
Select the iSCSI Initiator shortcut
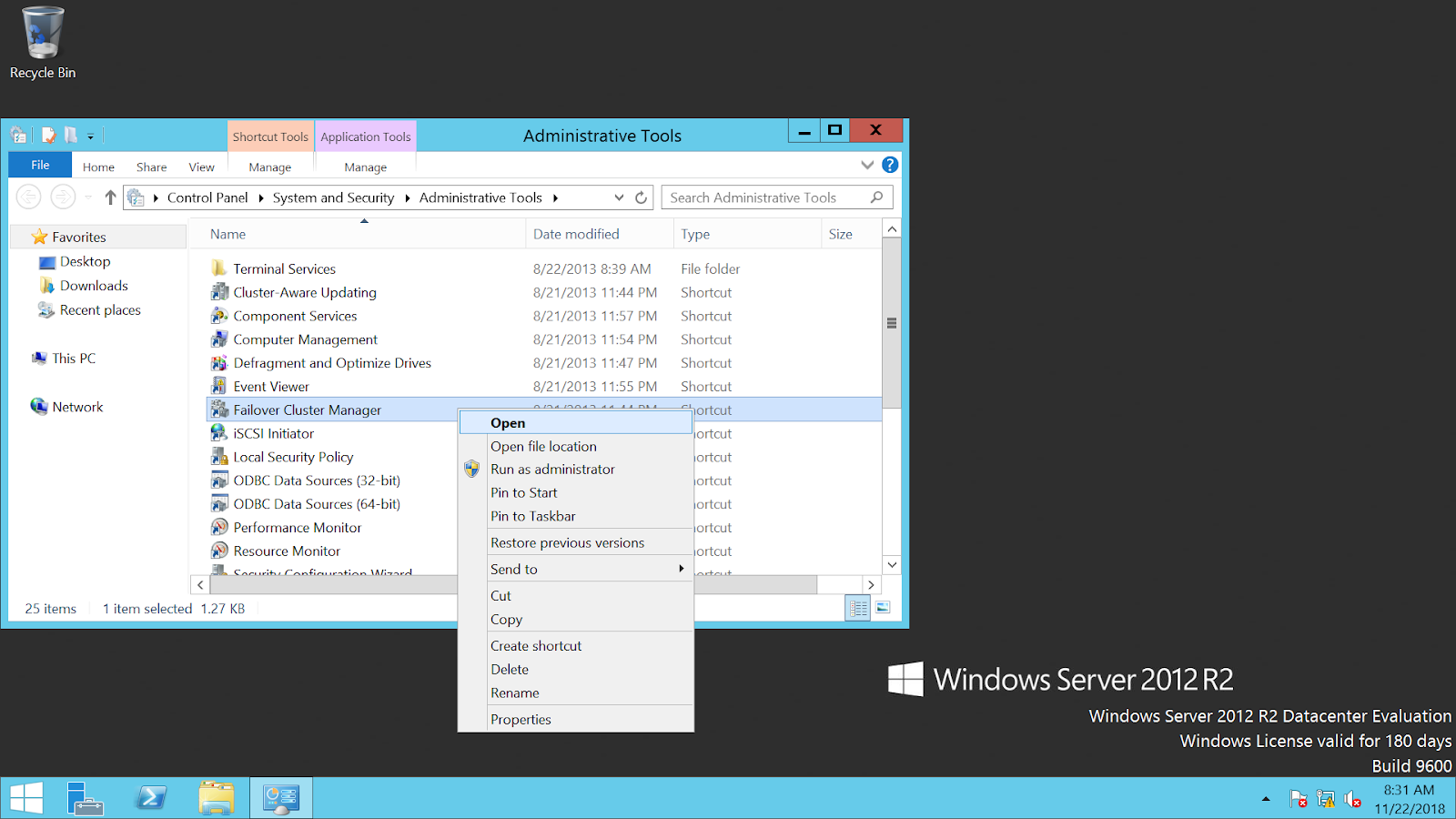click(272, 433)
